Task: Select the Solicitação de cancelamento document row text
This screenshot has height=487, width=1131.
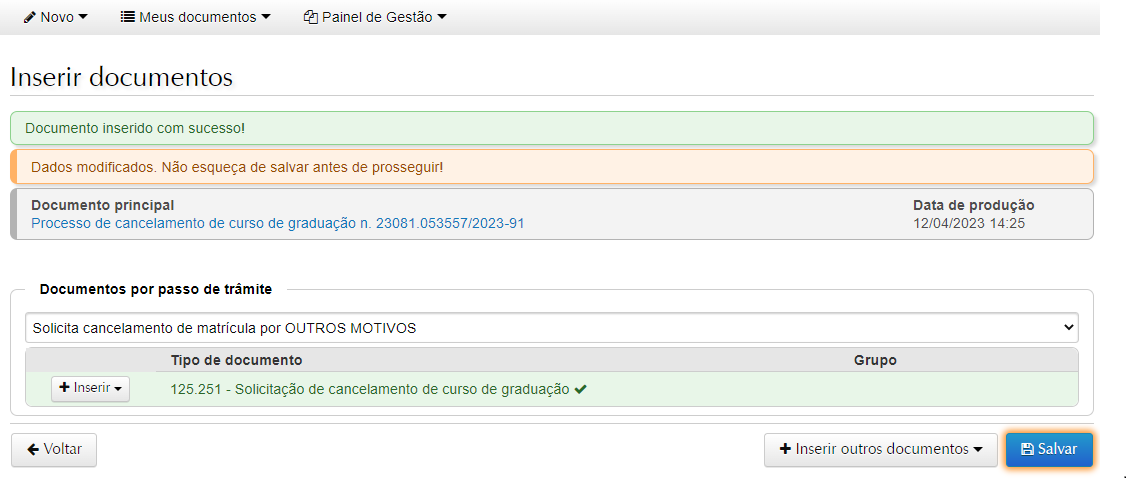Action: [370, 389]
